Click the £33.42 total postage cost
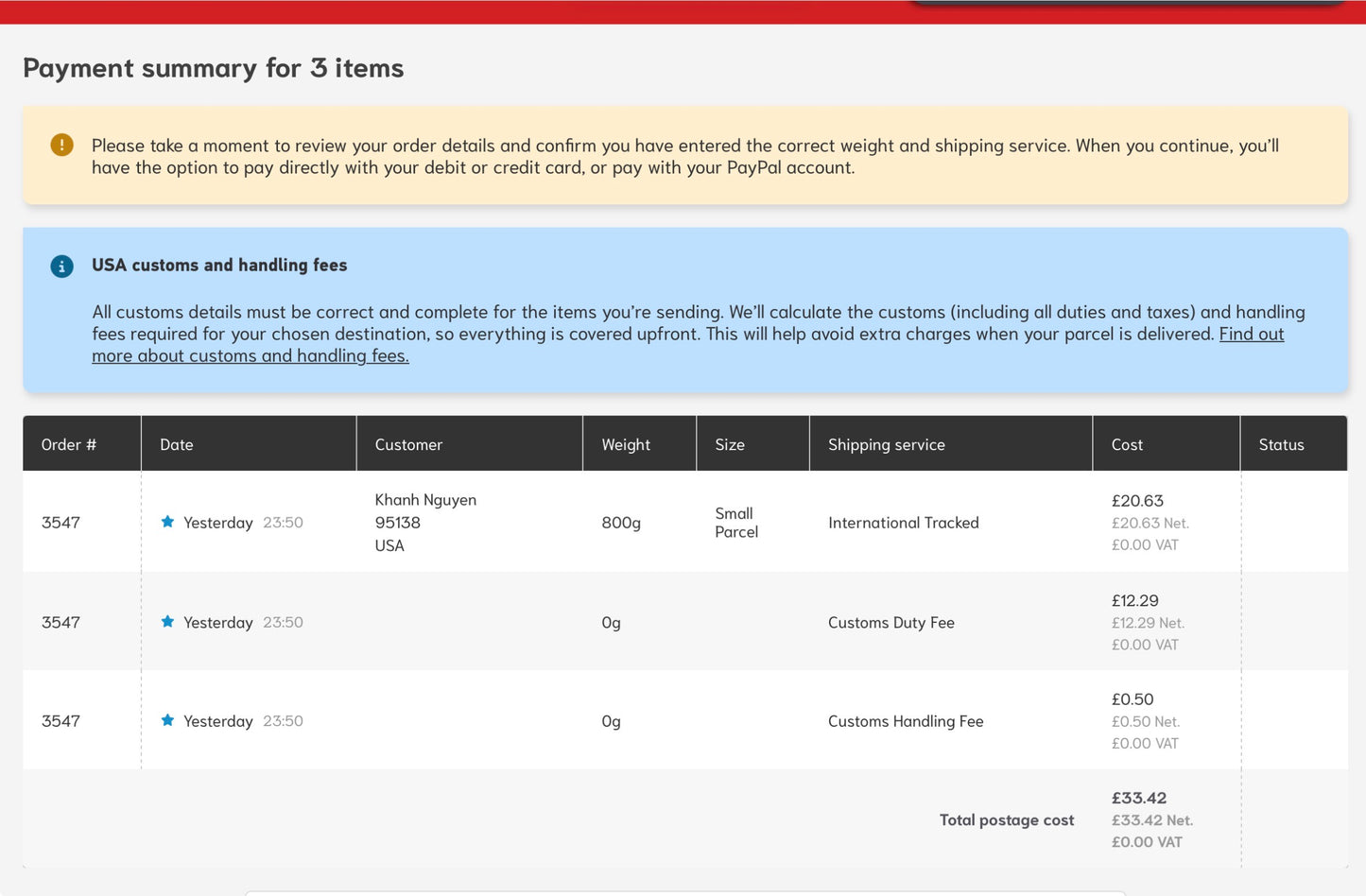 (1139, 799)
